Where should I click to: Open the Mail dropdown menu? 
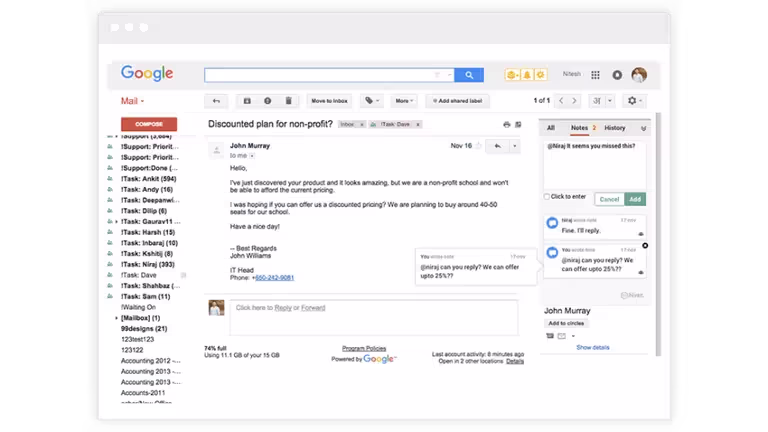point(132,101)
